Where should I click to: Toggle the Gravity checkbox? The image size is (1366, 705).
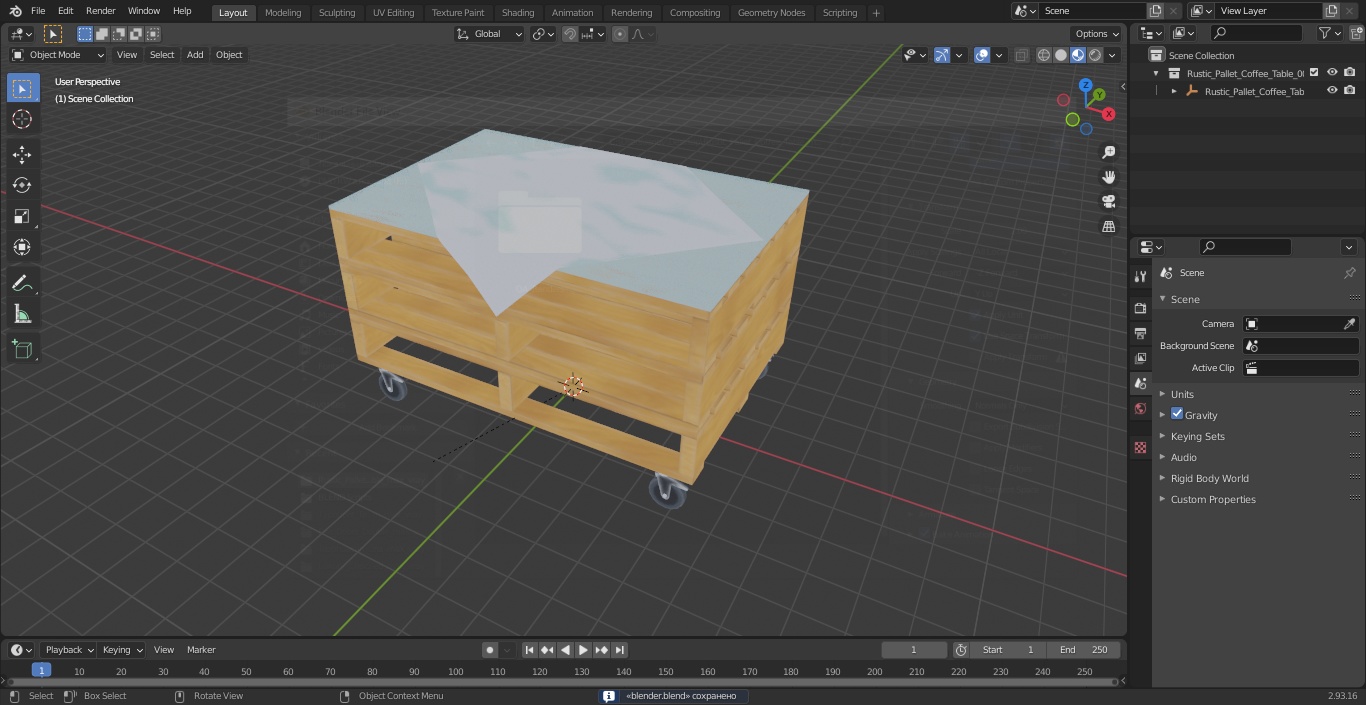tap(1177, 414)
